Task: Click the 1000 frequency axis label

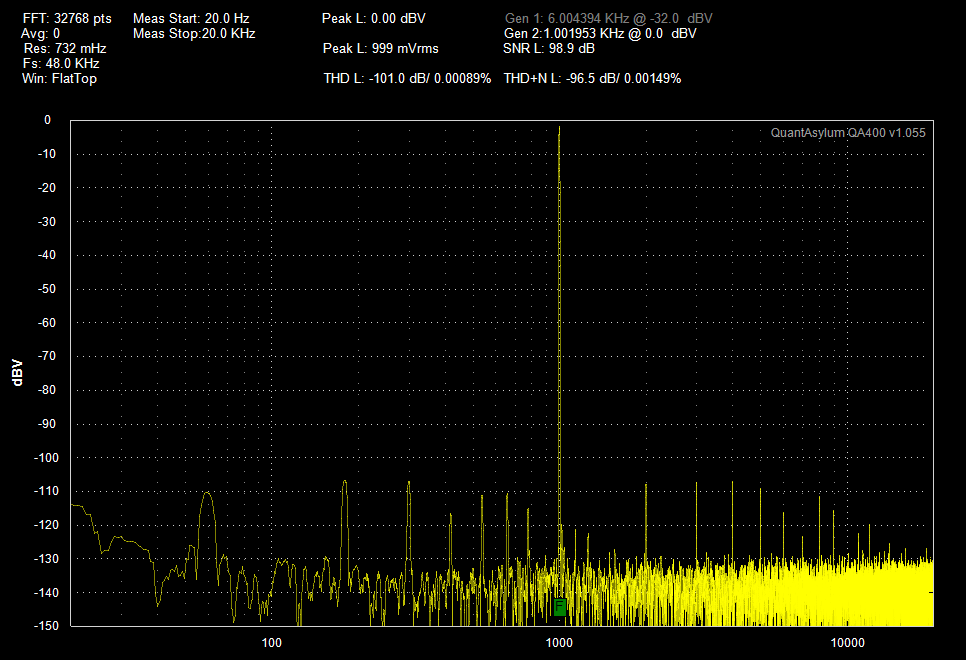Action: [x=559, y=643]
